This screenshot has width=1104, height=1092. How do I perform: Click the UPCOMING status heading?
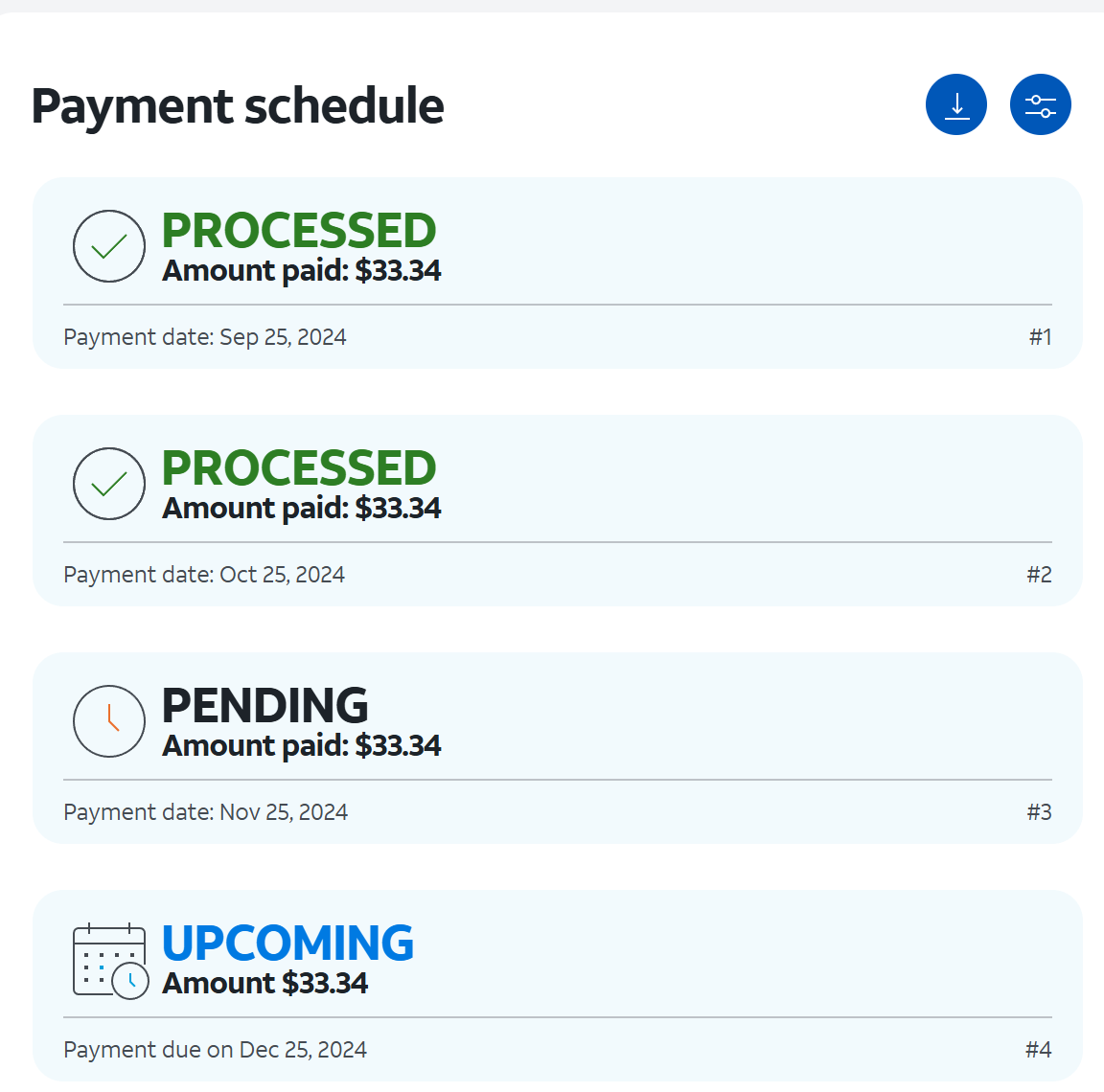tap(287, 944)
